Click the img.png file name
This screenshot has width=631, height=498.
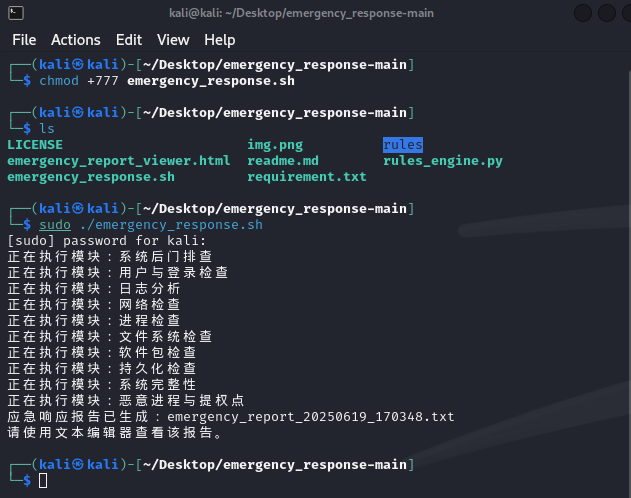click(x=275, y=145)
